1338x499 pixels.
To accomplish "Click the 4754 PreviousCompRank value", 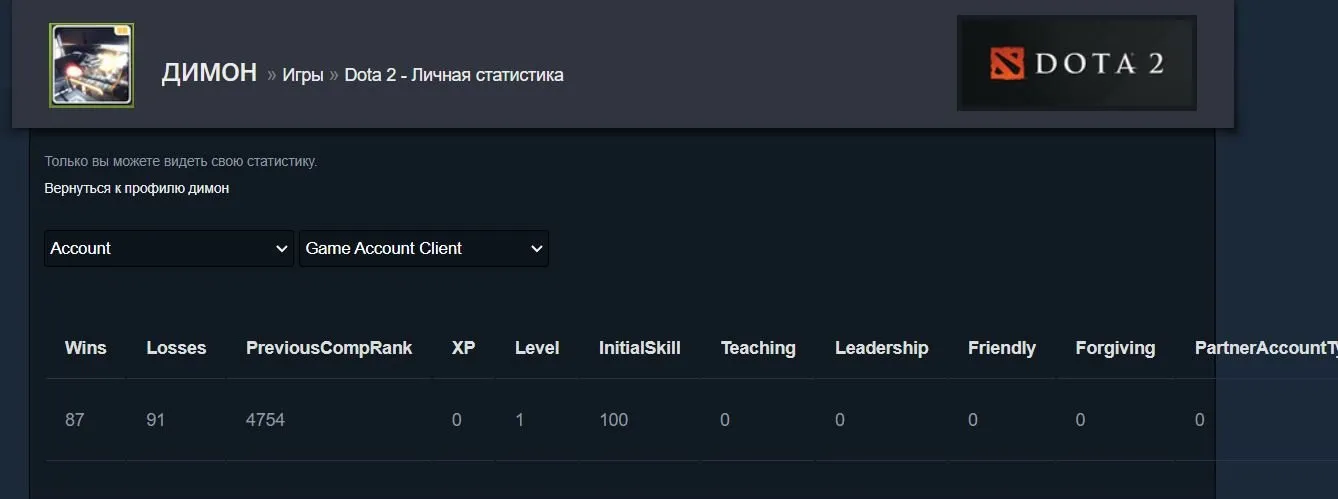I will click(x=266, y=420).
